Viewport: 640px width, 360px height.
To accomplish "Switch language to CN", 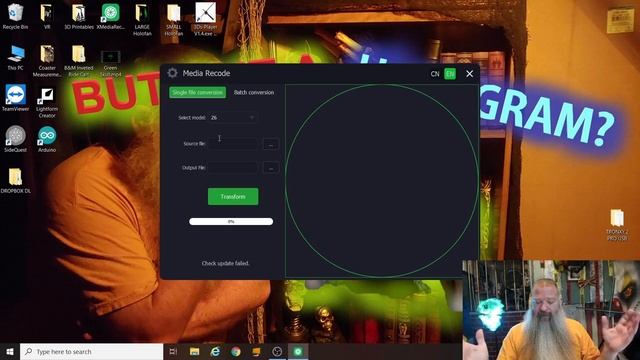I will (x=435, y=74).
